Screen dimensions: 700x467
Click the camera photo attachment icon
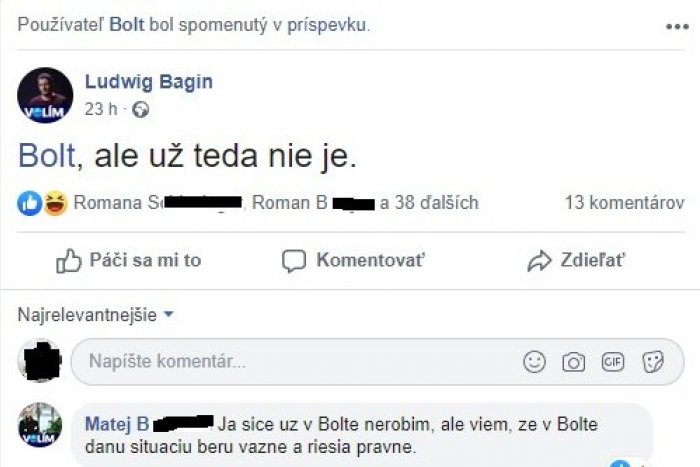(573, 362)
